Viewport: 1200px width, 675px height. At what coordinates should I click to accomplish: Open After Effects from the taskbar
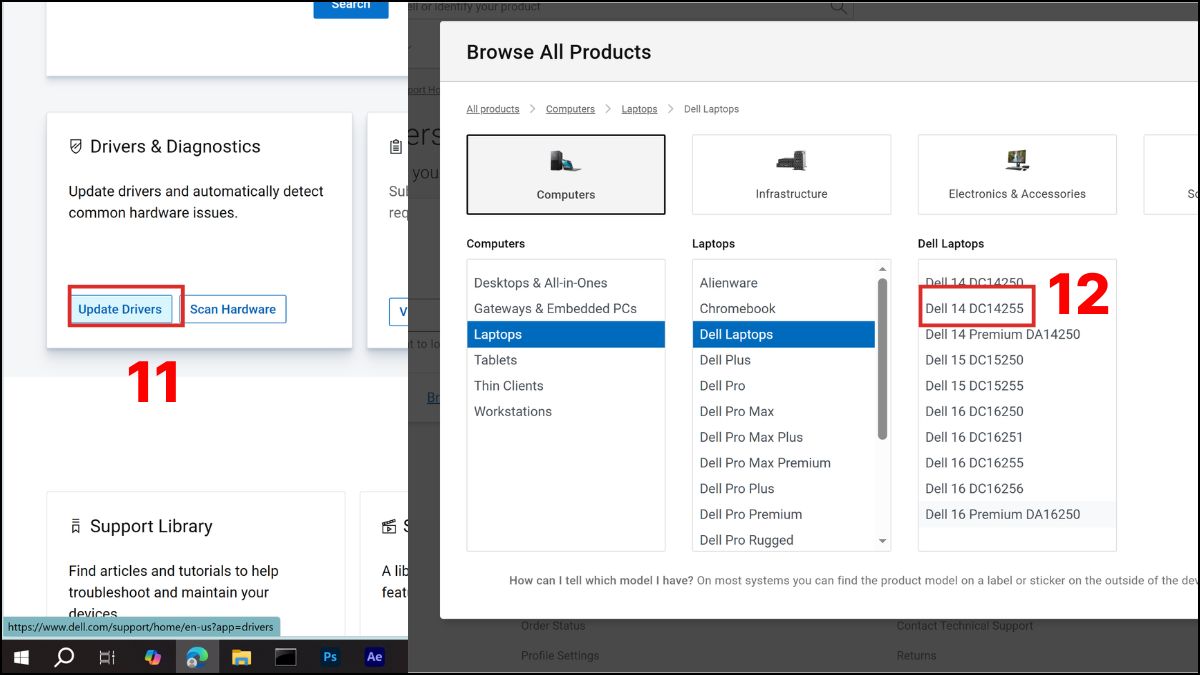click(x=375, y=657)
